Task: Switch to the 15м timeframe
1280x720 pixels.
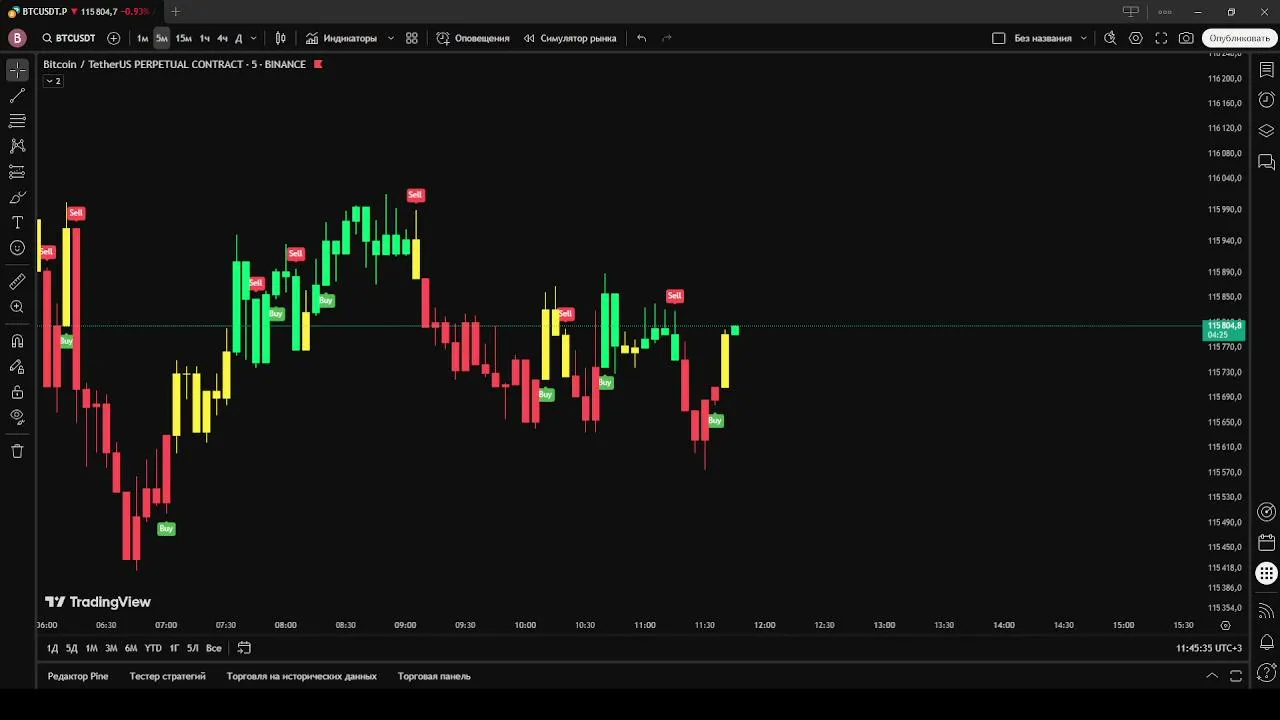Action: (x=183, y=38)
